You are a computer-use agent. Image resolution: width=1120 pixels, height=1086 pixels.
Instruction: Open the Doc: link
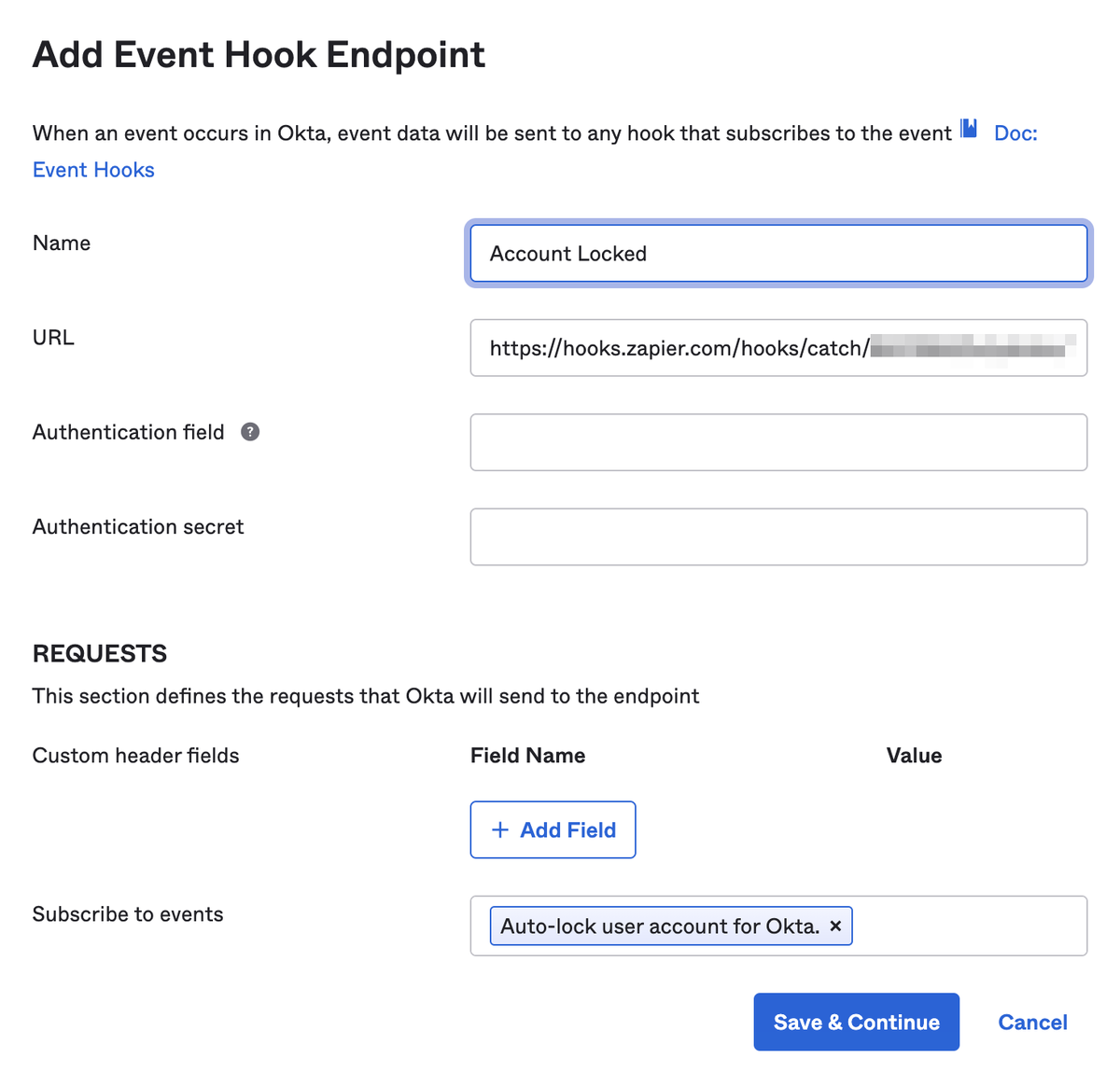(x=1015, y=133)
